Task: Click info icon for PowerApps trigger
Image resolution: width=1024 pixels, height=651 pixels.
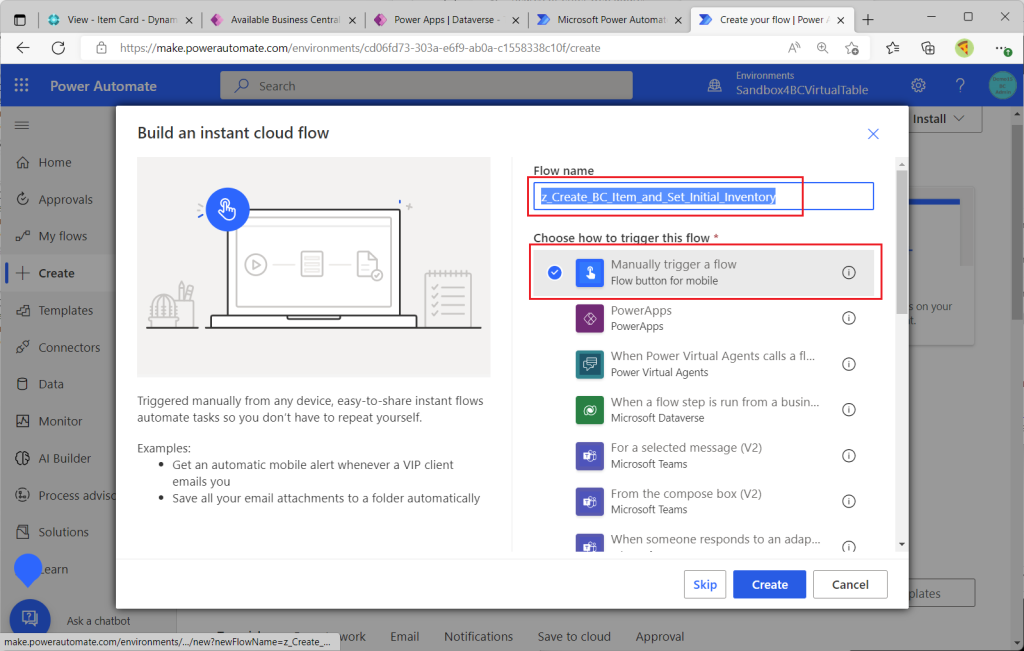Action: point(848,318)
